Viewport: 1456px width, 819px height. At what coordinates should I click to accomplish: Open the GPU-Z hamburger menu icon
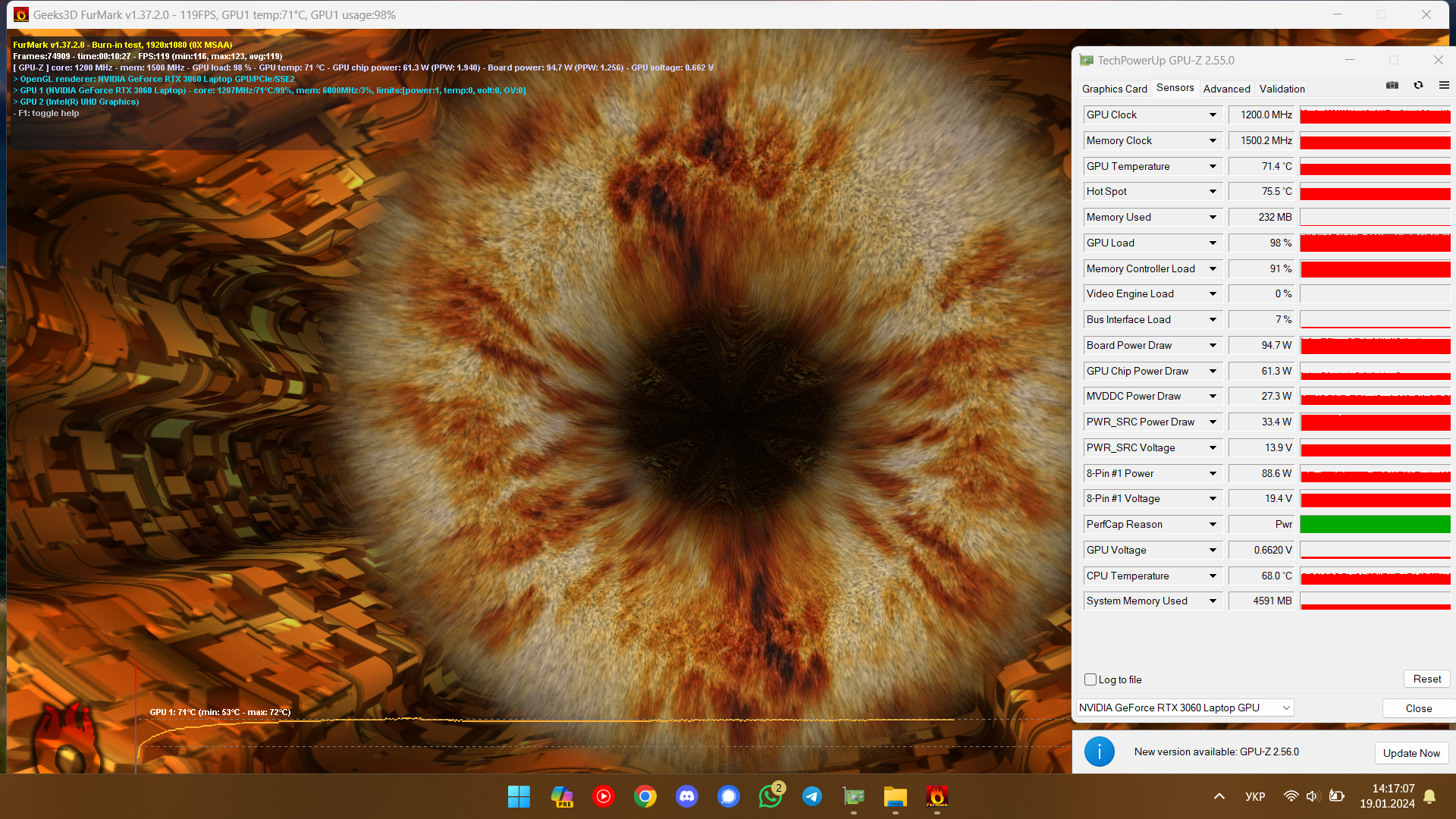(1444, 86)
